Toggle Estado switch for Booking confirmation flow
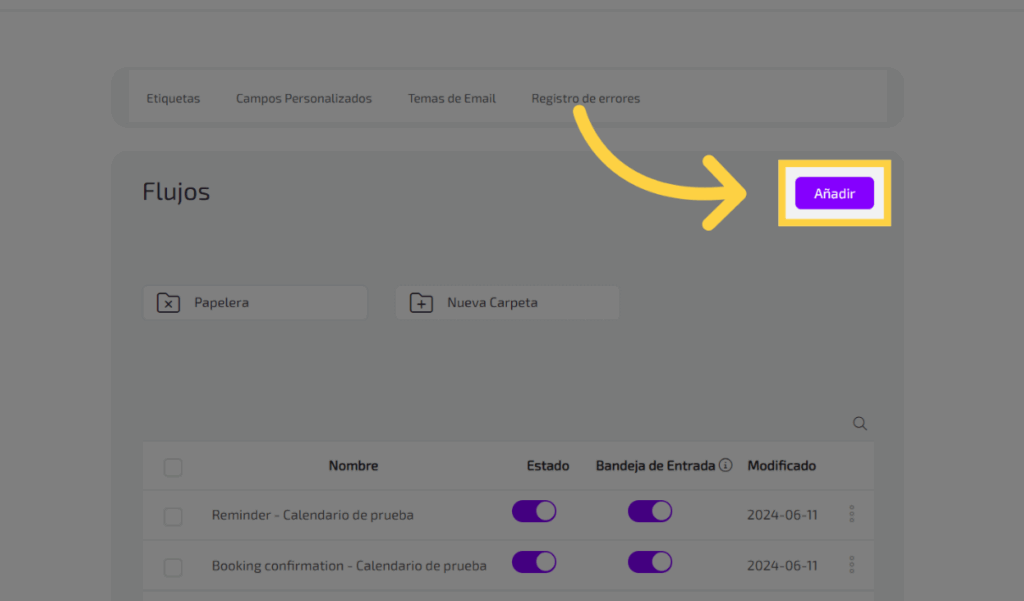This screenshot has height=601, width=1024. (x=534, y=563)
